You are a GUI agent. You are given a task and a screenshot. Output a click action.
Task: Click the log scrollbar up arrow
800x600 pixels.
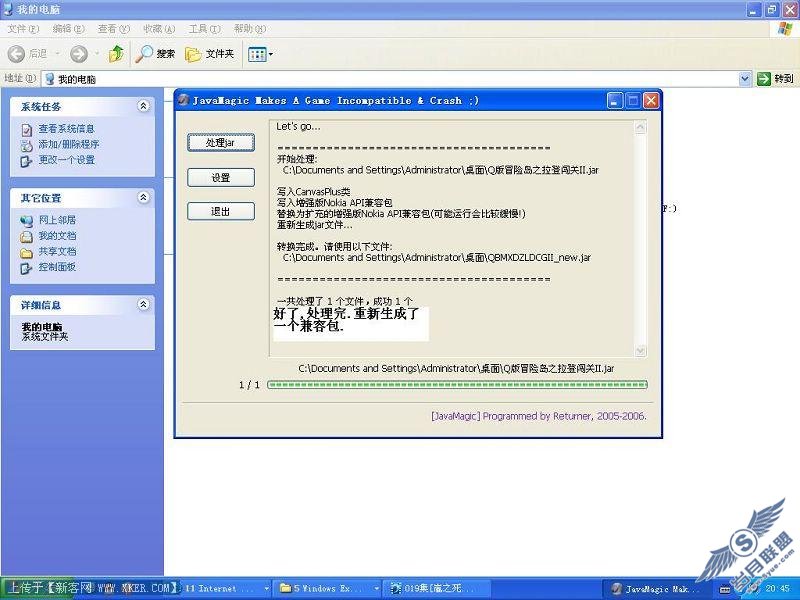(x=640, y=127)
